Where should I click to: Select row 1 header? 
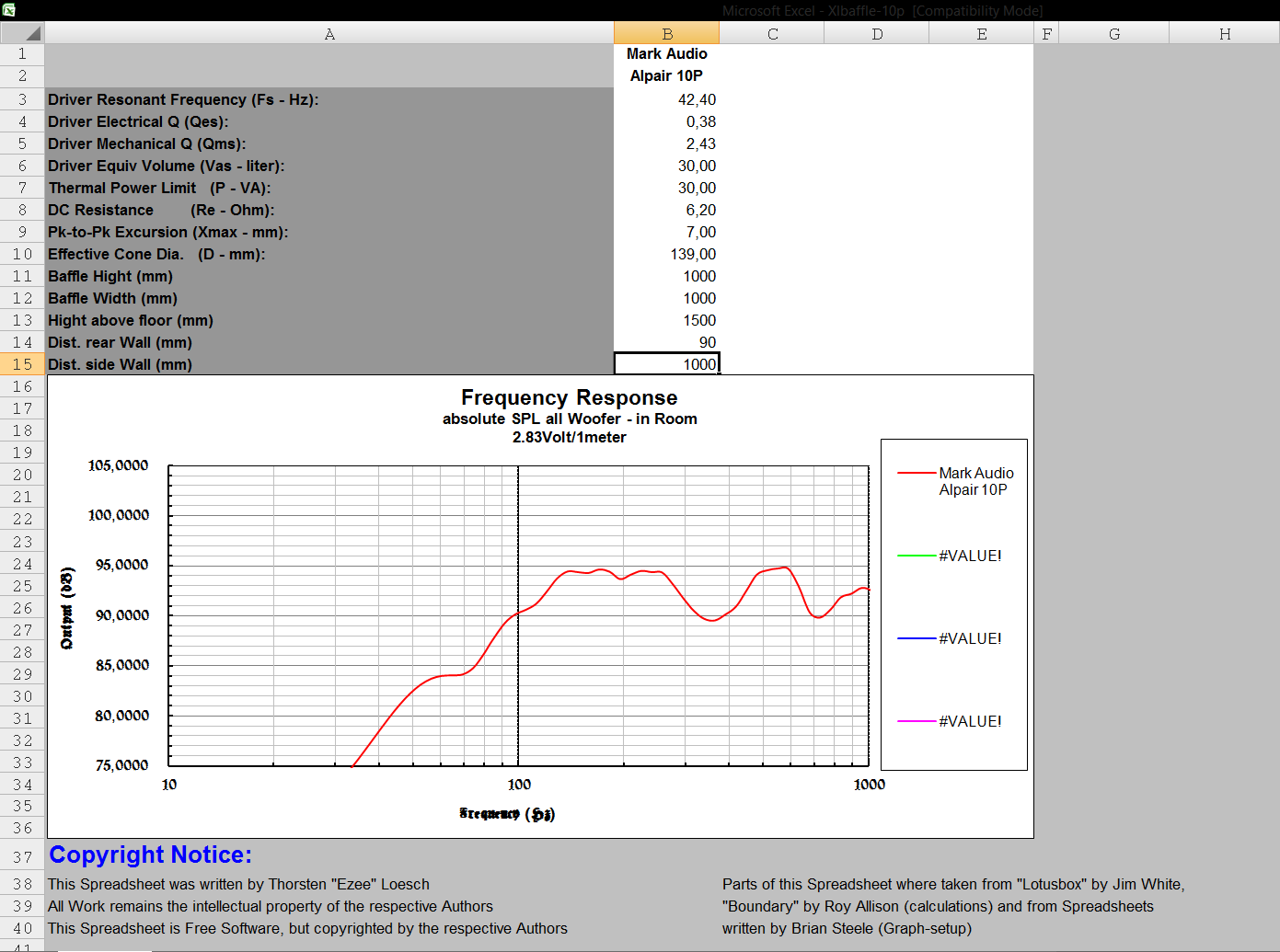[x=22, y=54]
